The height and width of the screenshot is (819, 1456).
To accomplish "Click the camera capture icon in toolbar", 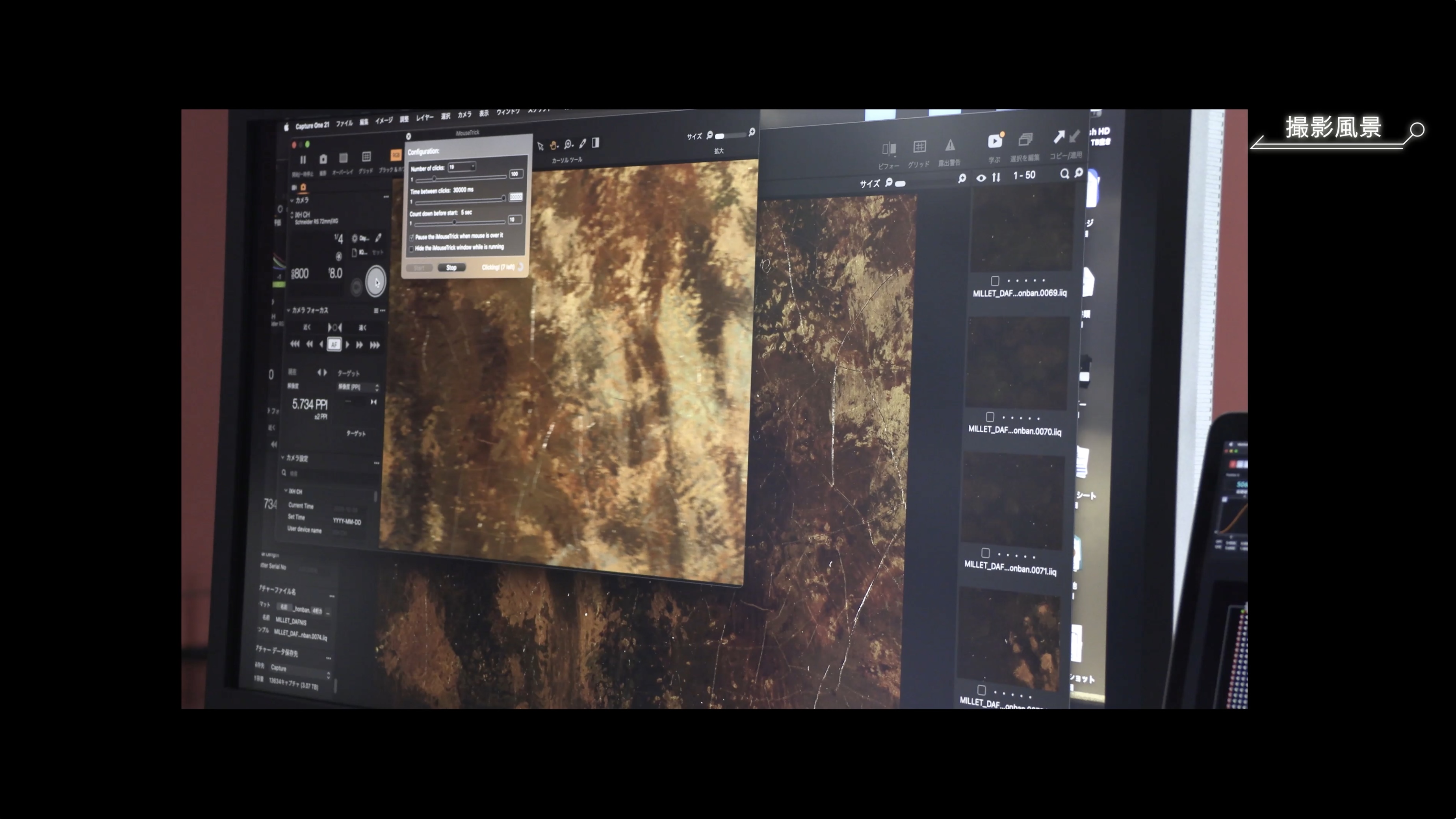I will click(x=323, y=159).
